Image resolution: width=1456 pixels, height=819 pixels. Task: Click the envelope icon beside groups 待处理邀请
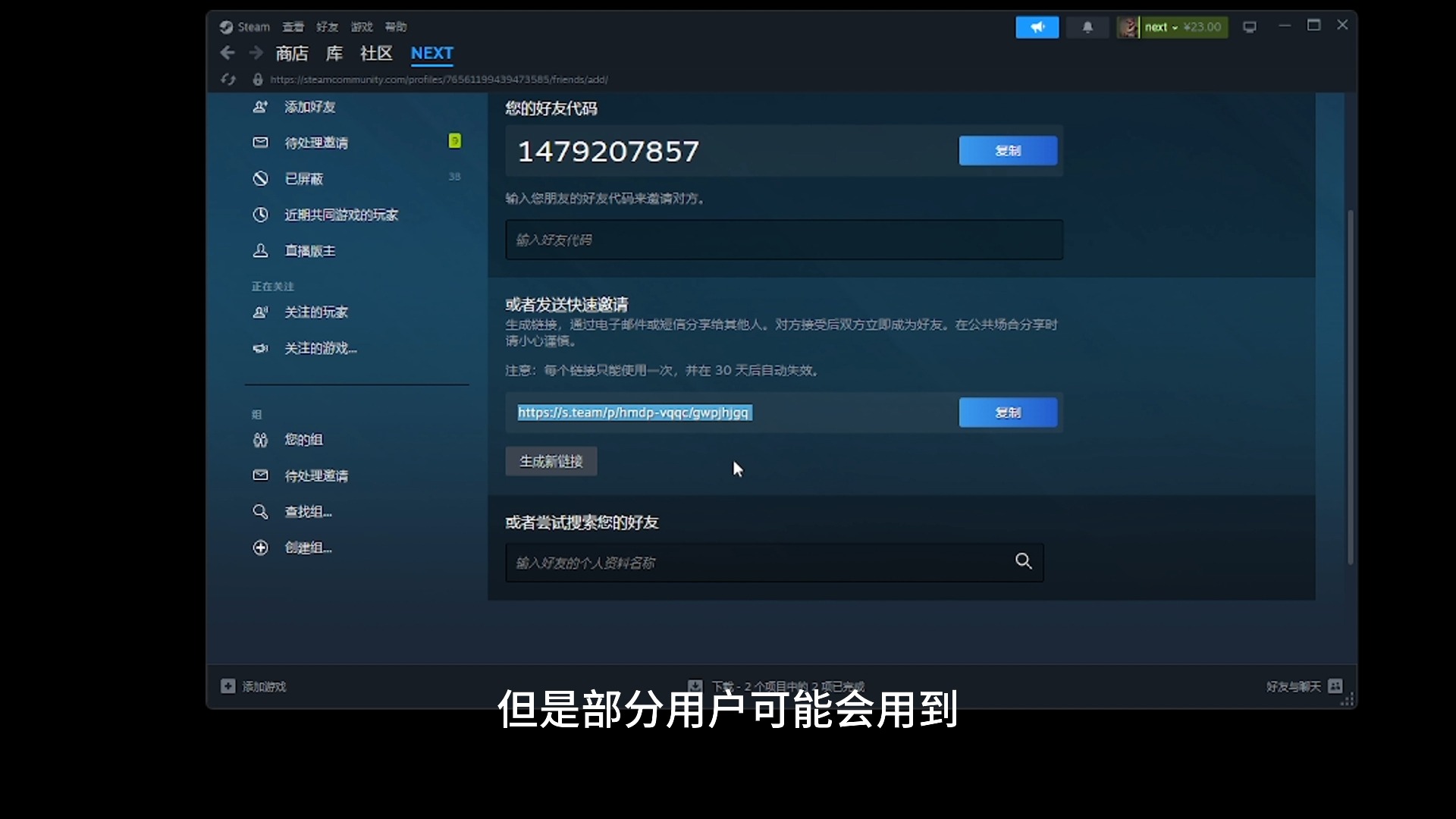click(260, 475)
